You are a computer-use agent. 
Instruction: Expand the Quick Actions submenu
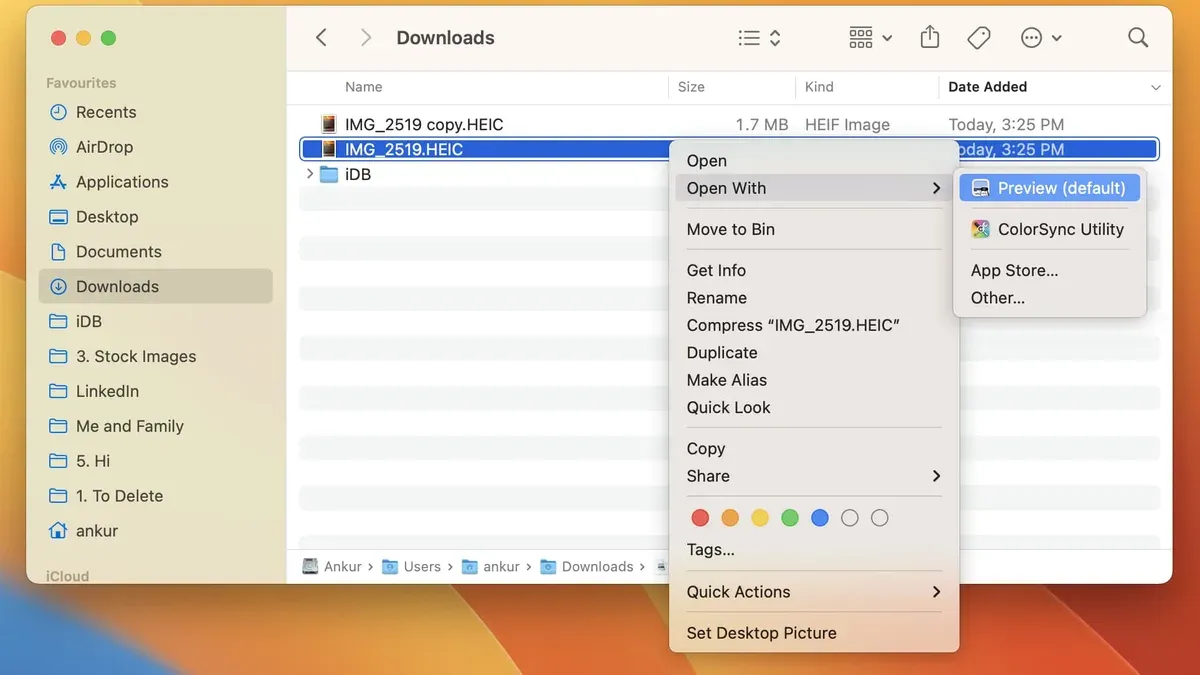(814, 592)
